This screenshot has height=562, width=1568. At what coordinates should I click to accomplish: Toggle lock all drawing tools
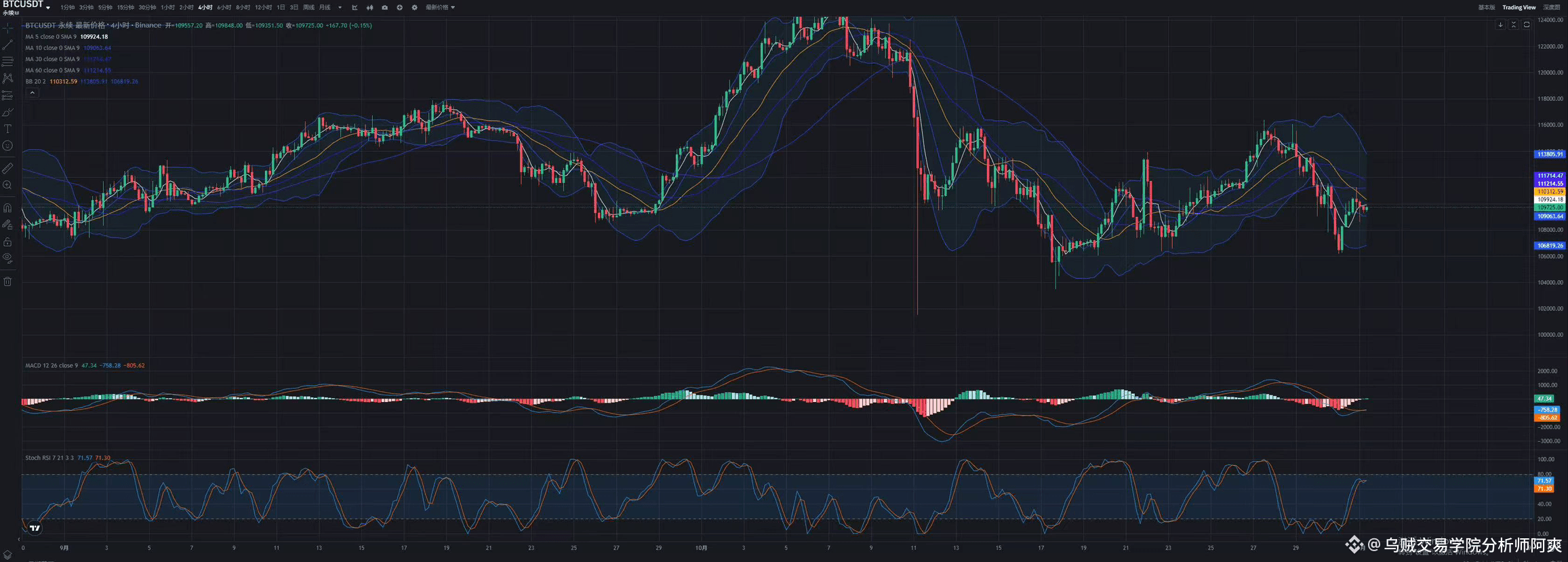tap(7, 241)
